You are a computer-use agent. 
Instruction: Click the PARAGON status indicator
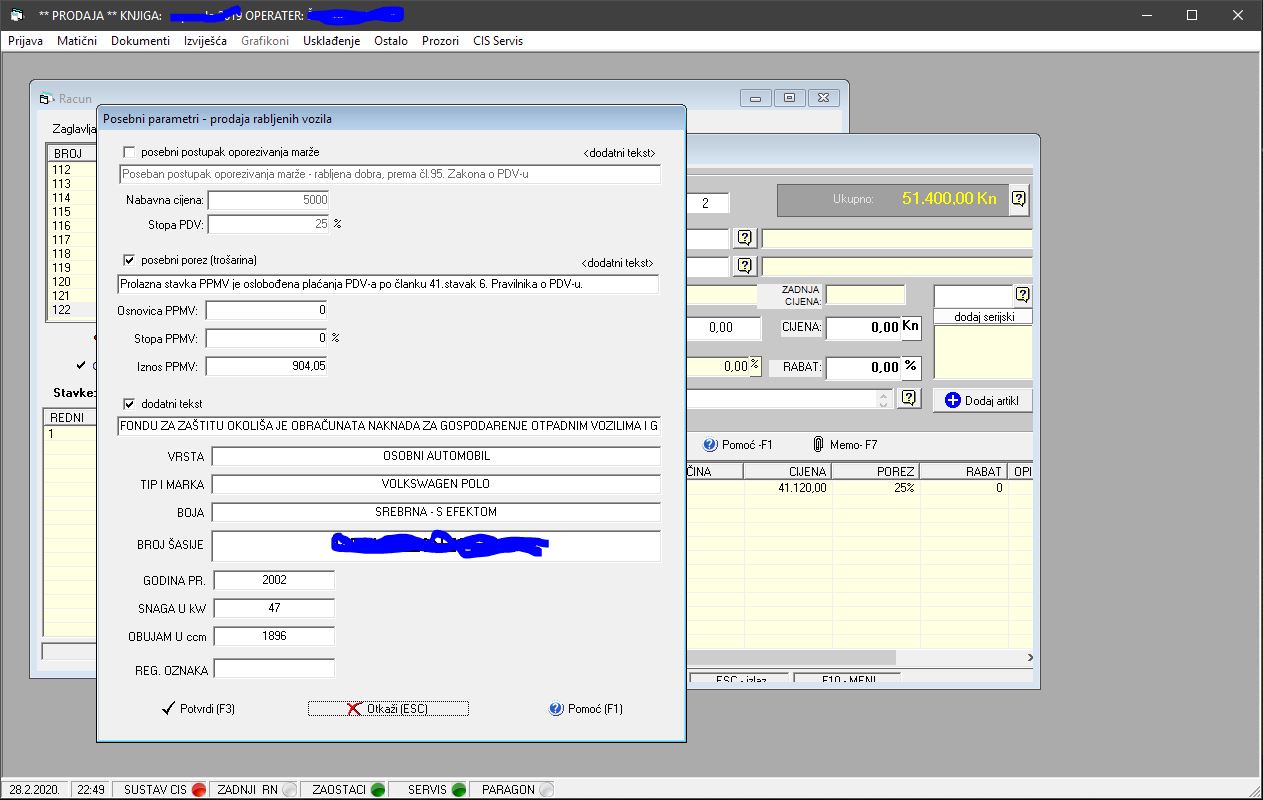[546, 789]
